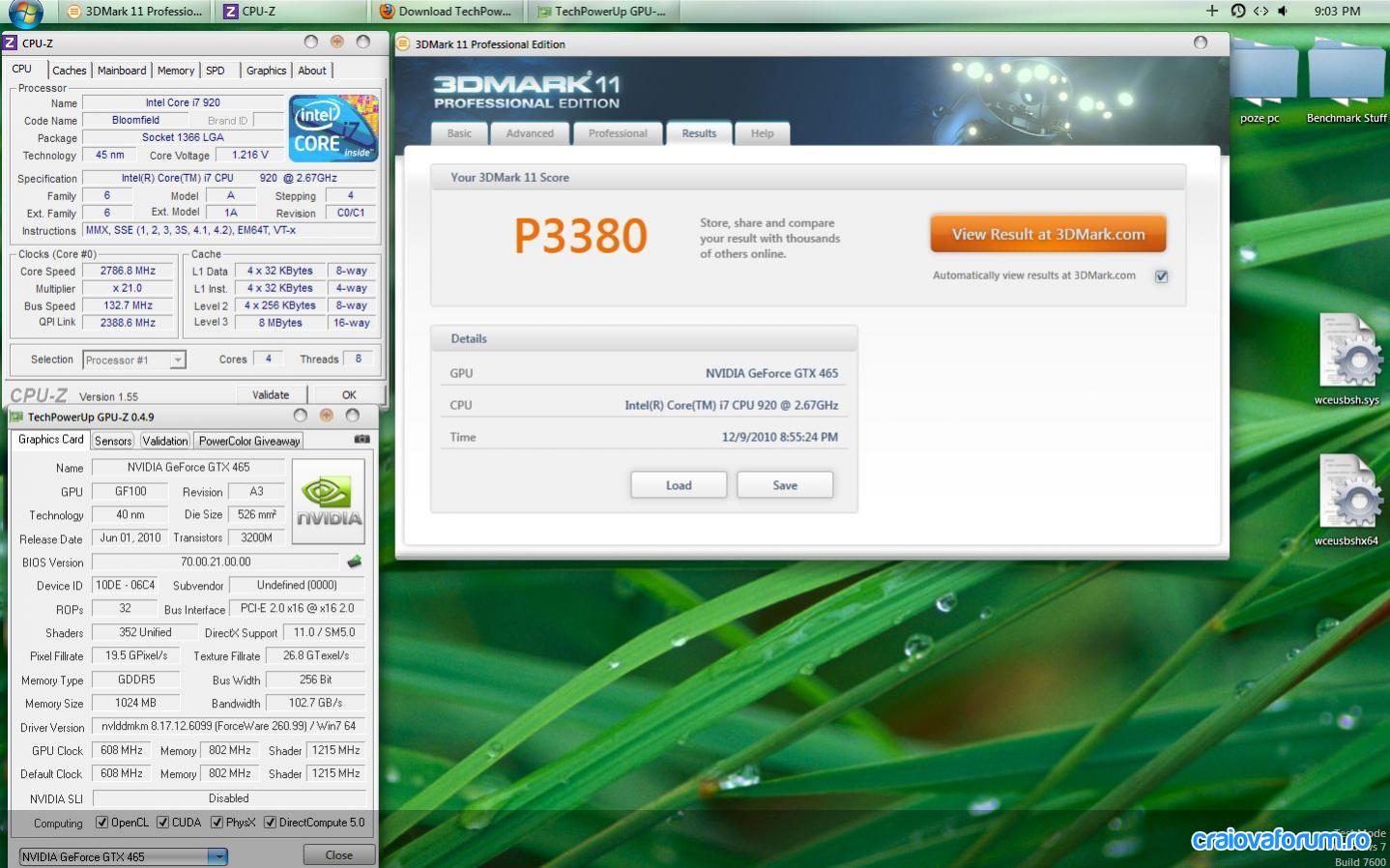Open the Memory tab in CPU-Z
1390x868 pixels.
[x=176, y=71]
